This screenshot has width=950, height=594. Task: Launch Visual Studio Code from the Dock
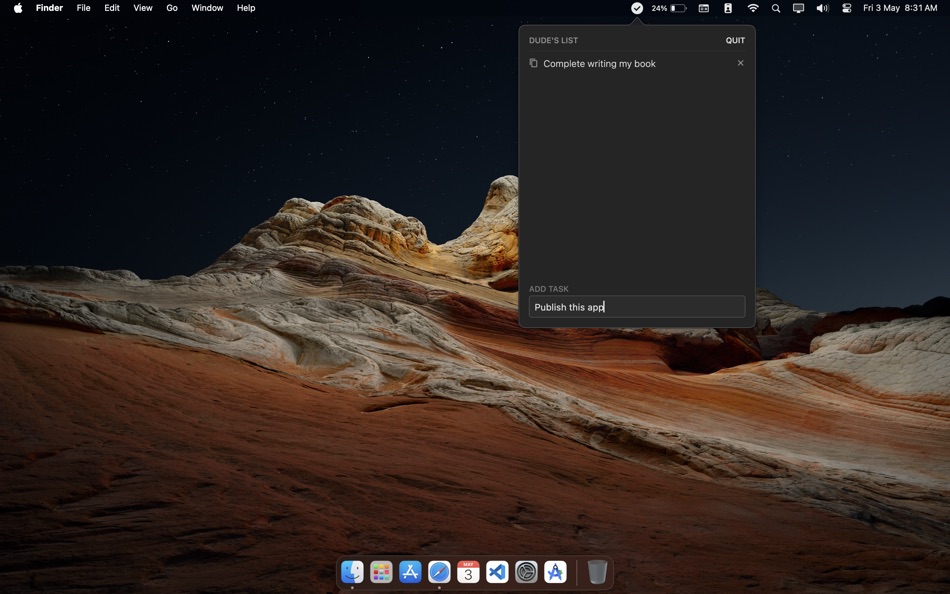(496, 572)
